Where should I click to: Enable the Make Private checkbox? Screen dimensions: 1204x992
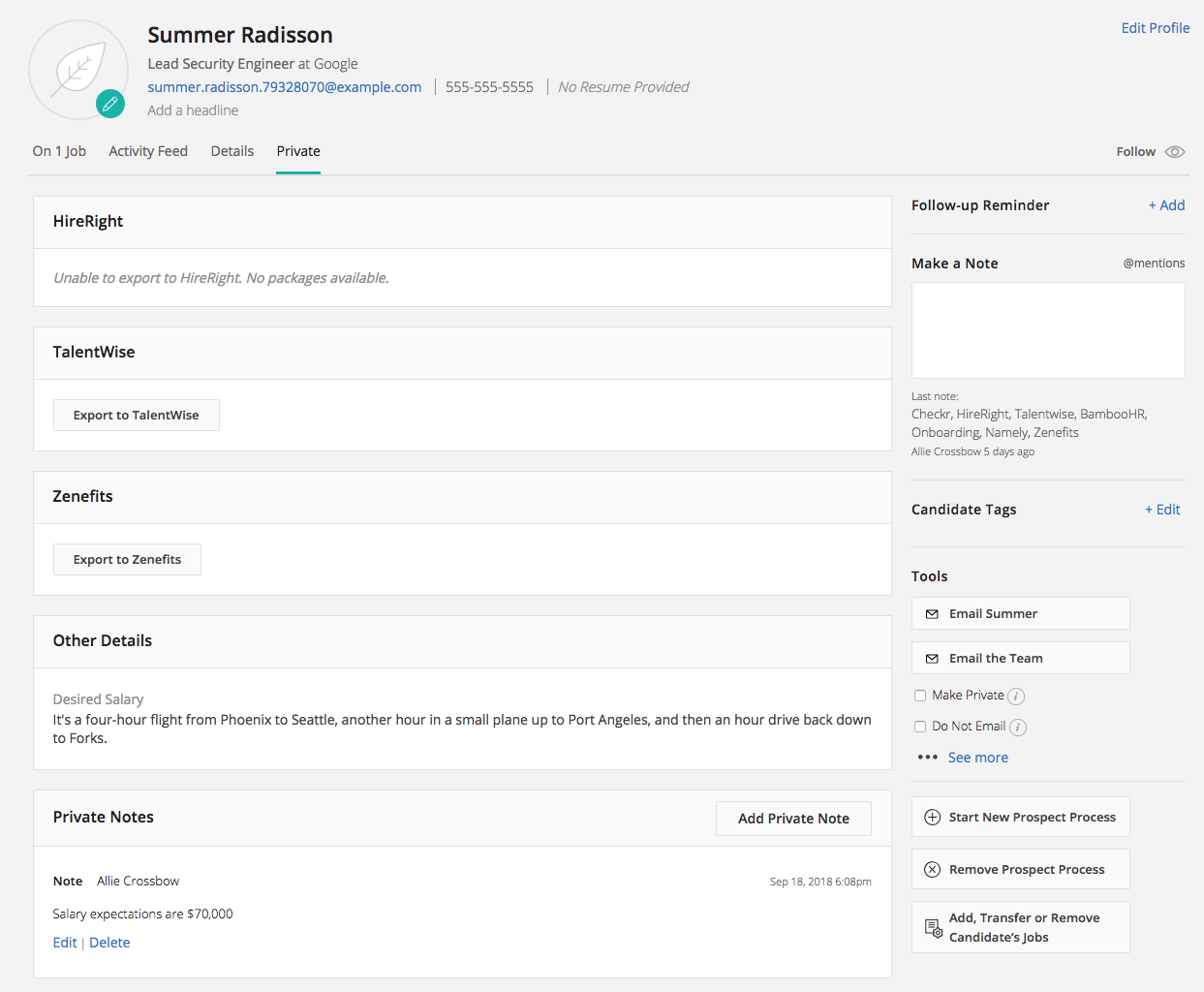920,696
